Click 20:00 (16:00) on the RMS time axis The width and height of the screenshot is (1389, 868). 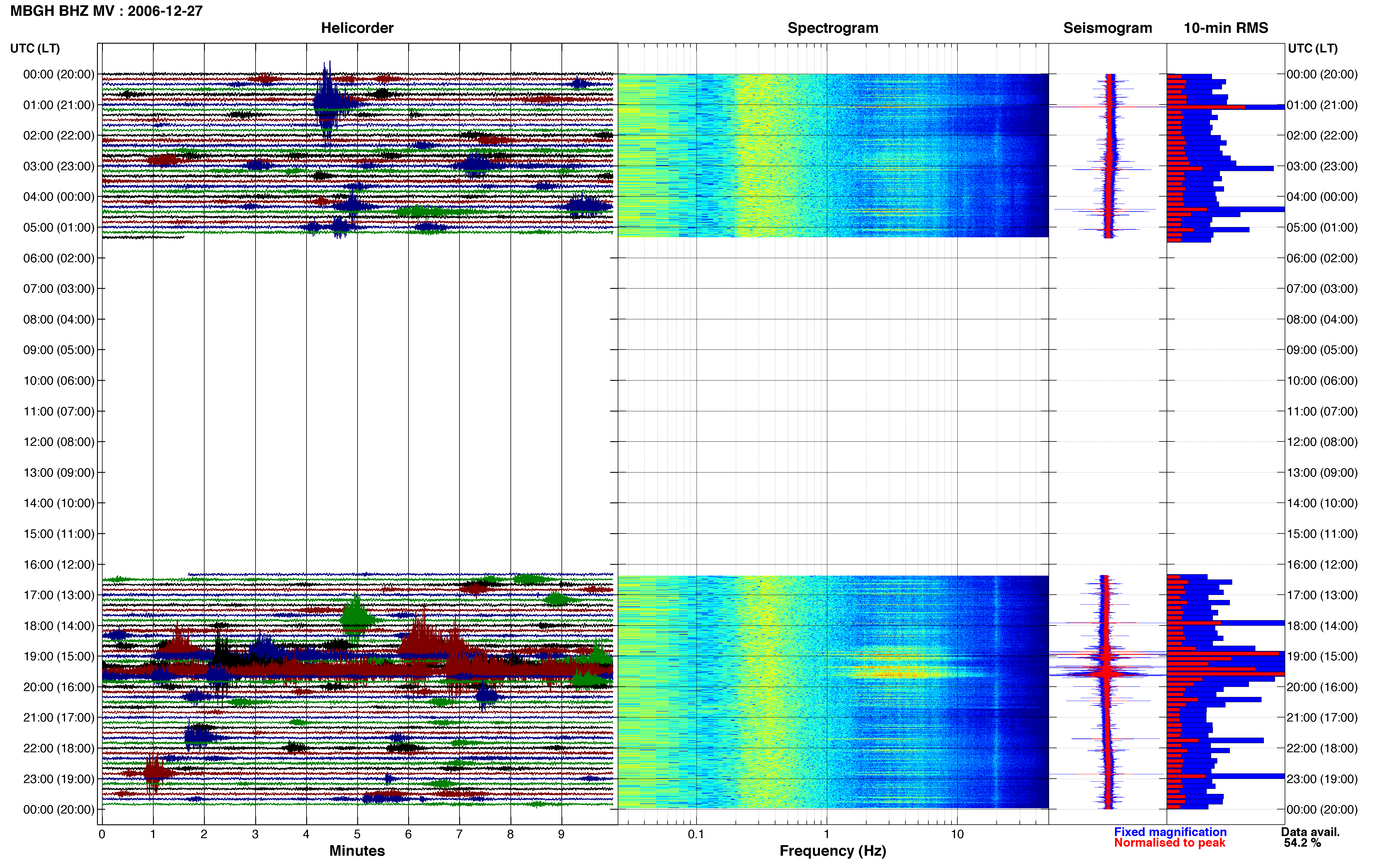point(1322,687)
